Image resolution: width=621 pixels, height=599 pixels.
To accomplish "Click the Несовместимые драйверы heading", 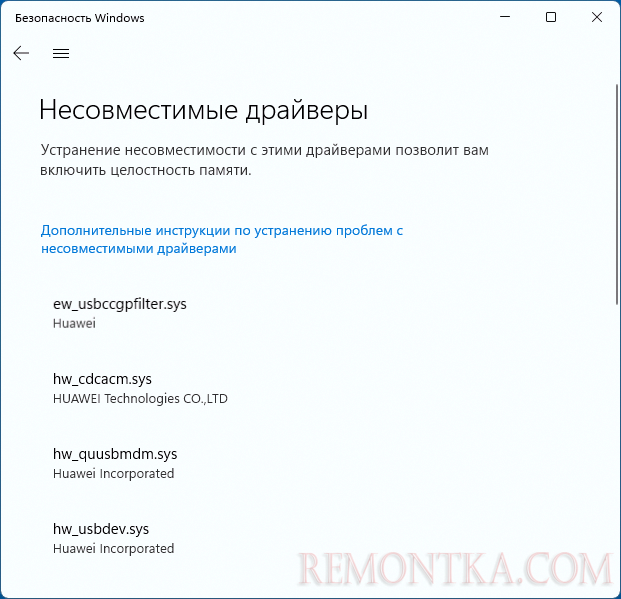I will pos(204,110).
